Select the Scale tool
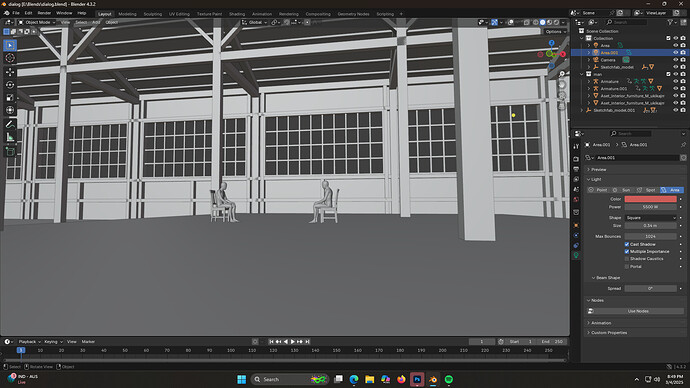 10,97
